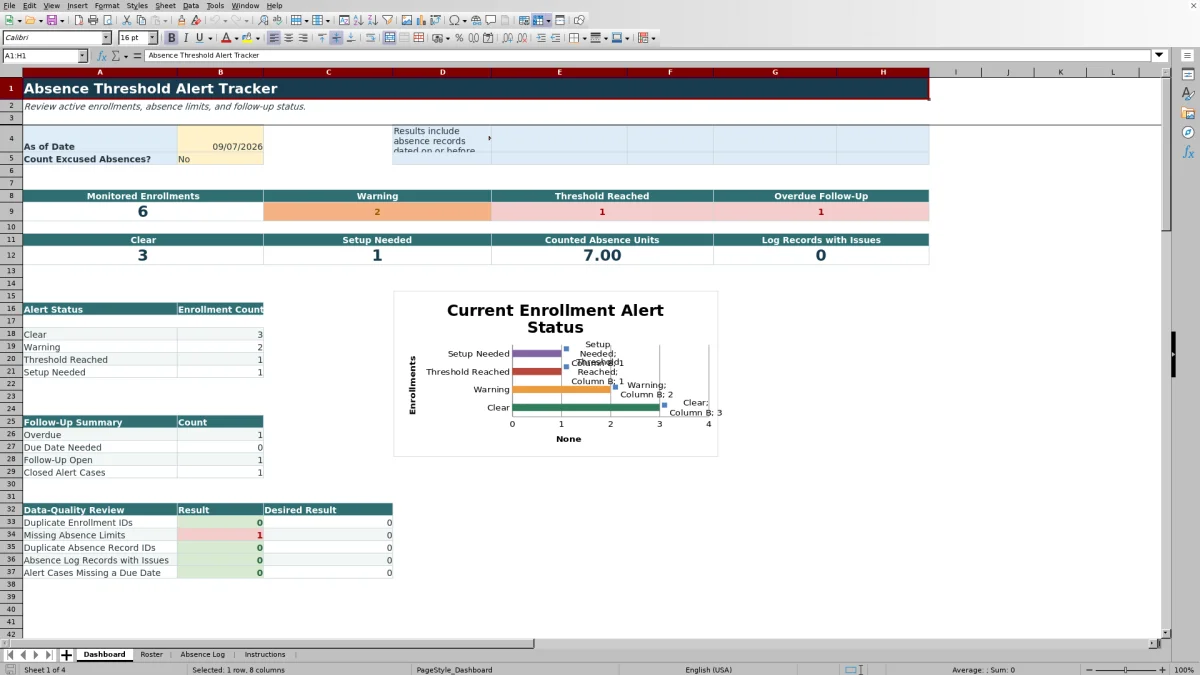Open the Sheet menu
Viewport: 1200px width, 675px height.
165,6
